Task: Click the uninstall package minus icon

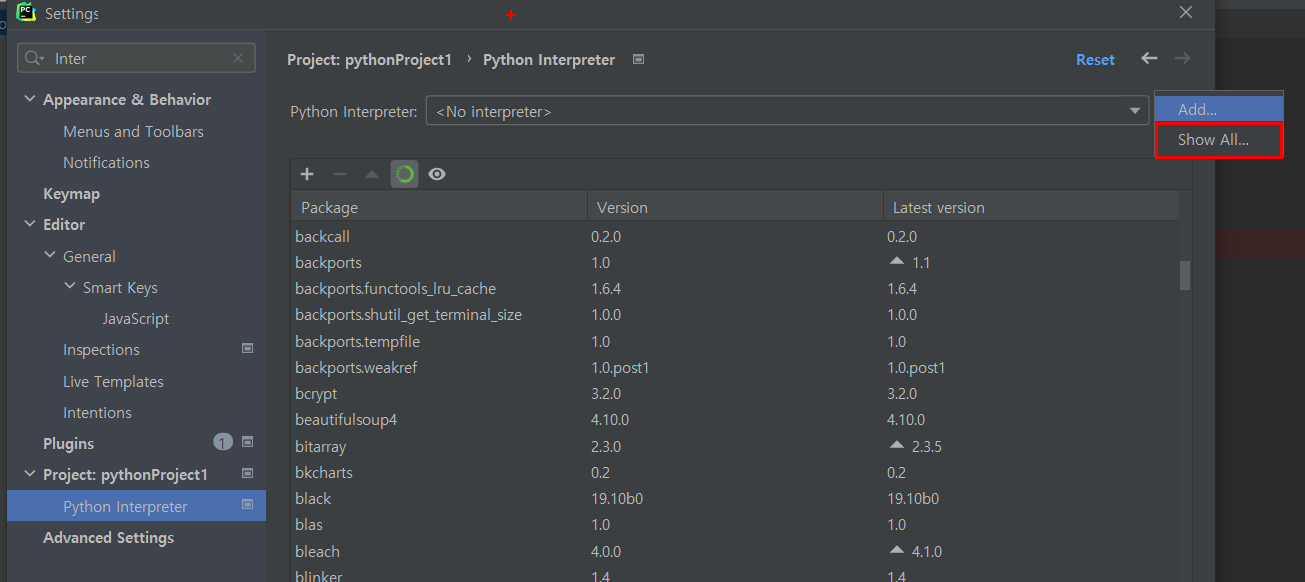Action: 340,174
